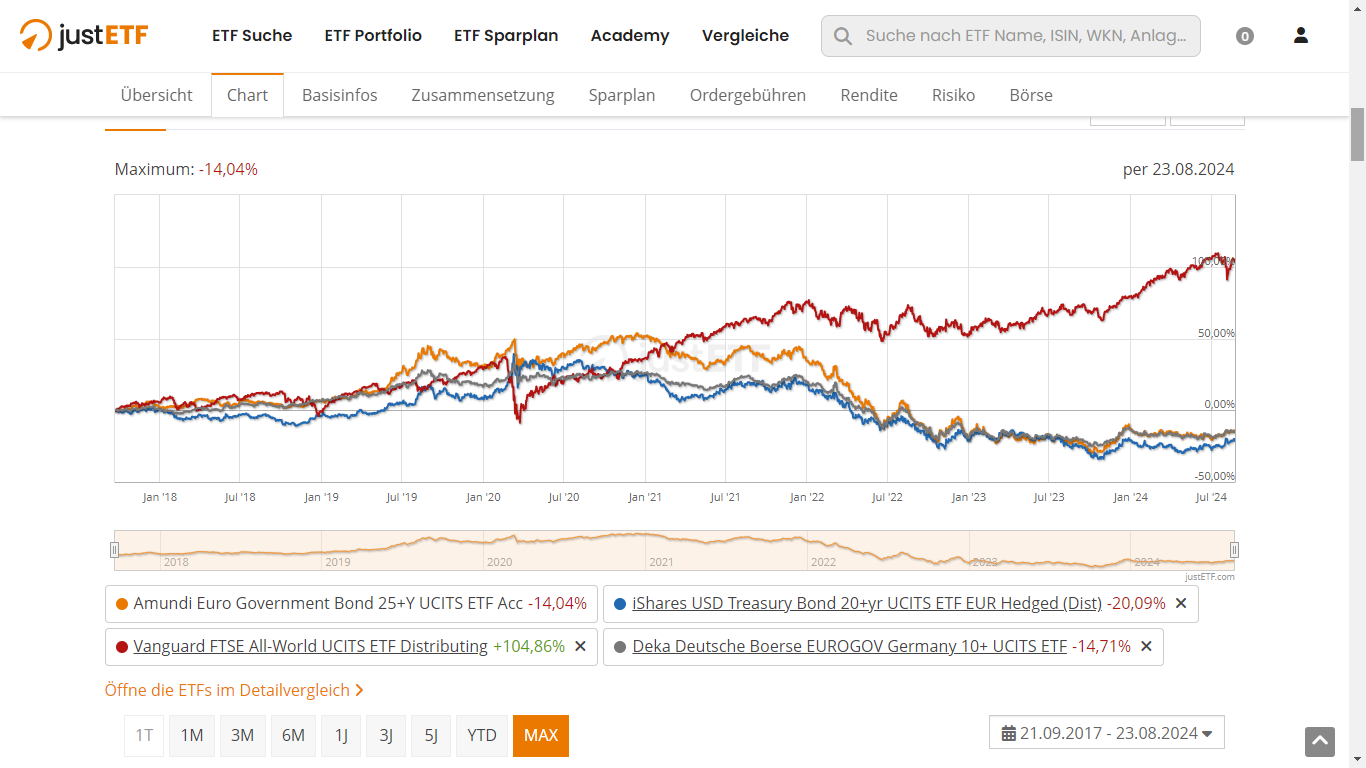Expand the Academy navigation menu
1366x768 pixels.
pyautogui.click(x=630, y=36)
